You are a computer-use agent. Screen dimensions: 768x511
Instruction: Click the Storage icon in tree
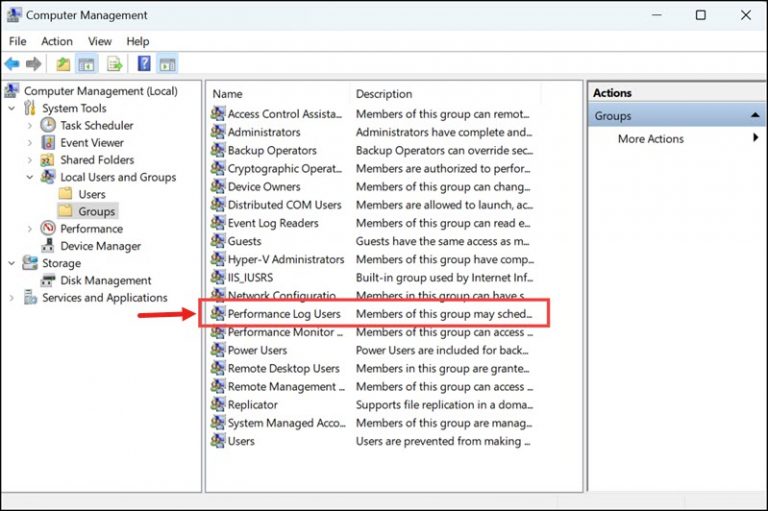point(30,263)
